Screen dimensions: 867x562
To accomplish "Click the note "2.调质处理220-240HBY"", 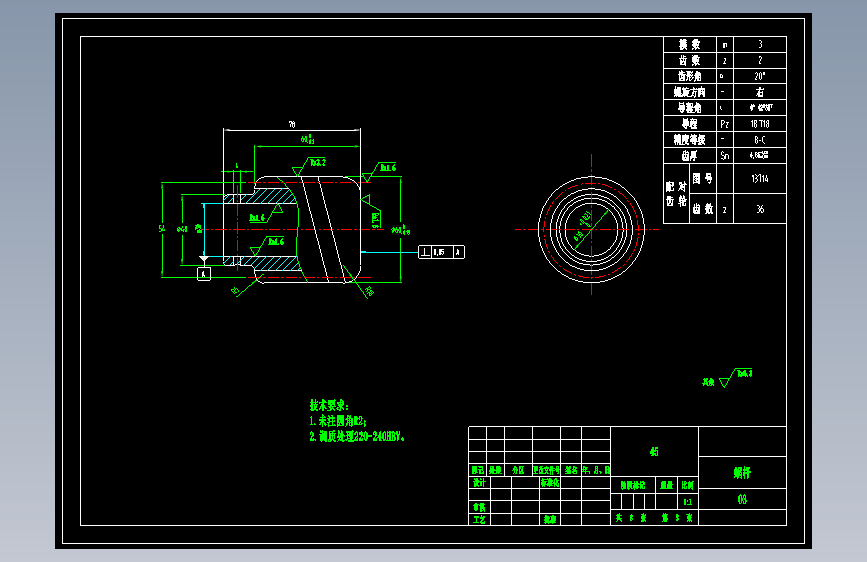I will coord(357,436).
